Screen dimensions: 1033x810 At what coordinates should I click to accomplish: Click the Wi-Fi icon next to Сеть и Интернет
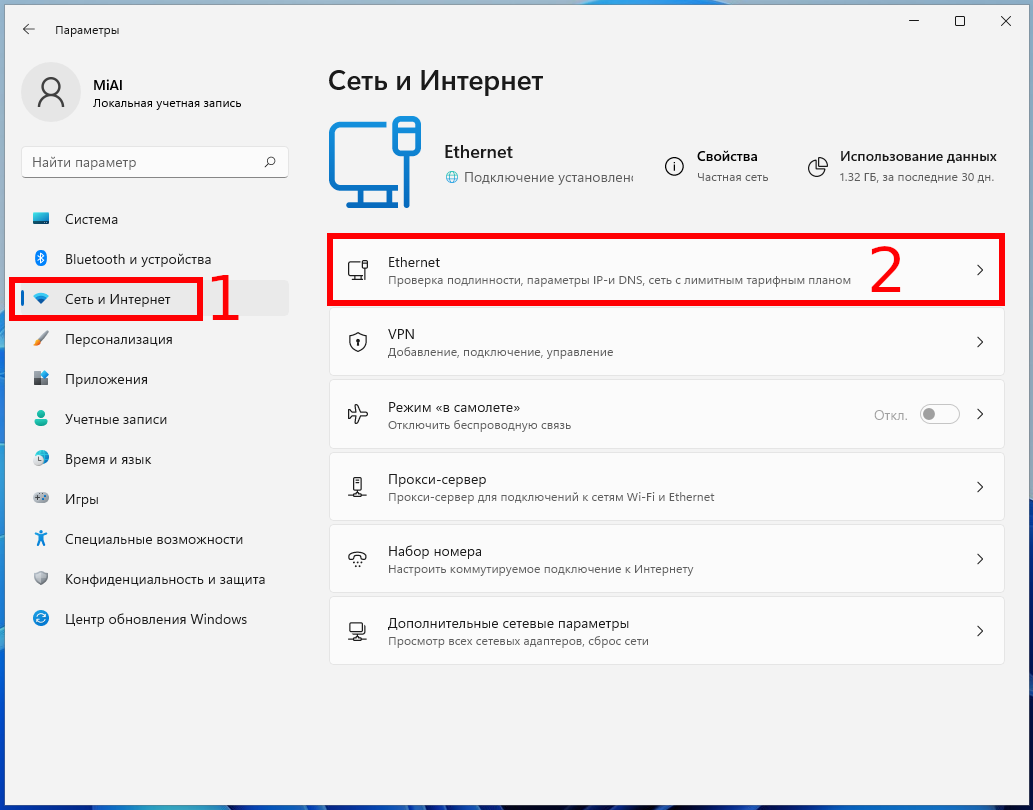(41, 299)
